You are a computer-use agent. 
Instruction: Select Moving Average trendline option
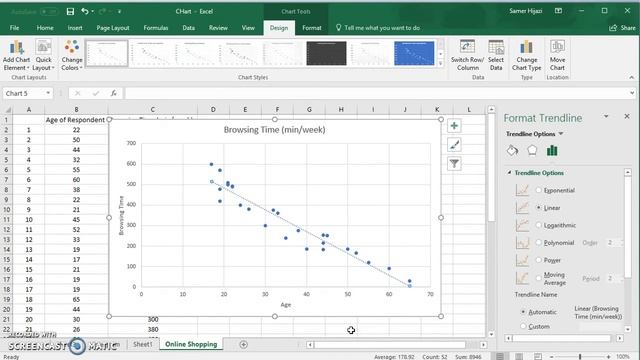[x=538, y=278]
